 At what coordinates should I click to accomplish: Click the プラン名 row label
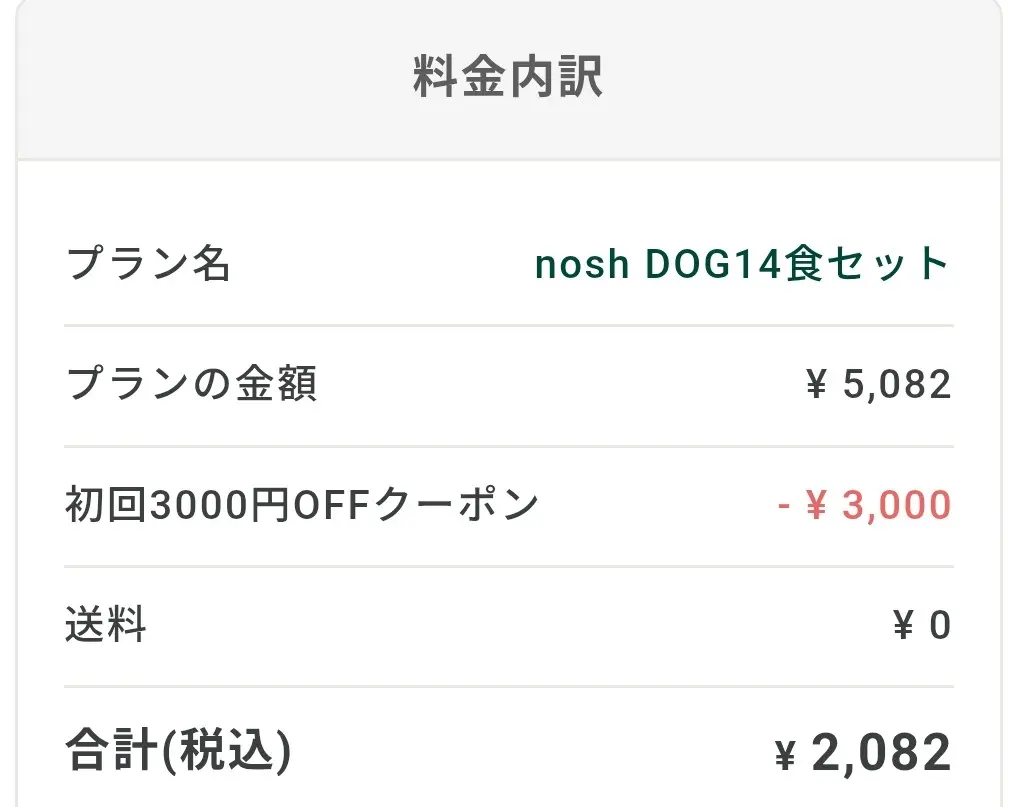(x=148, y=265)
